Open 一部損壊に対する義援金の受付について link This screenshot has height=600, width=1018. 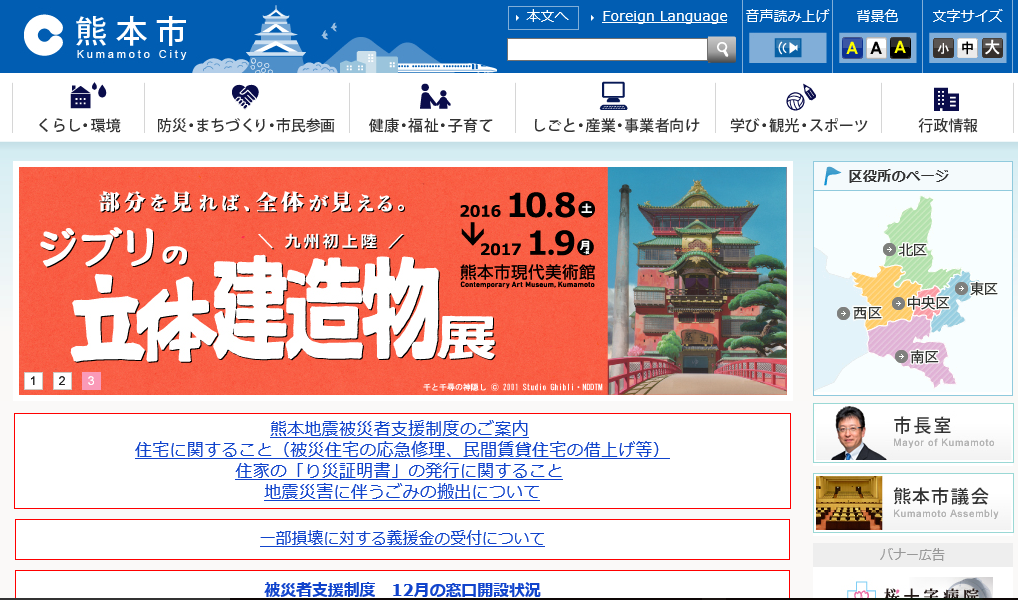(402, 538)
